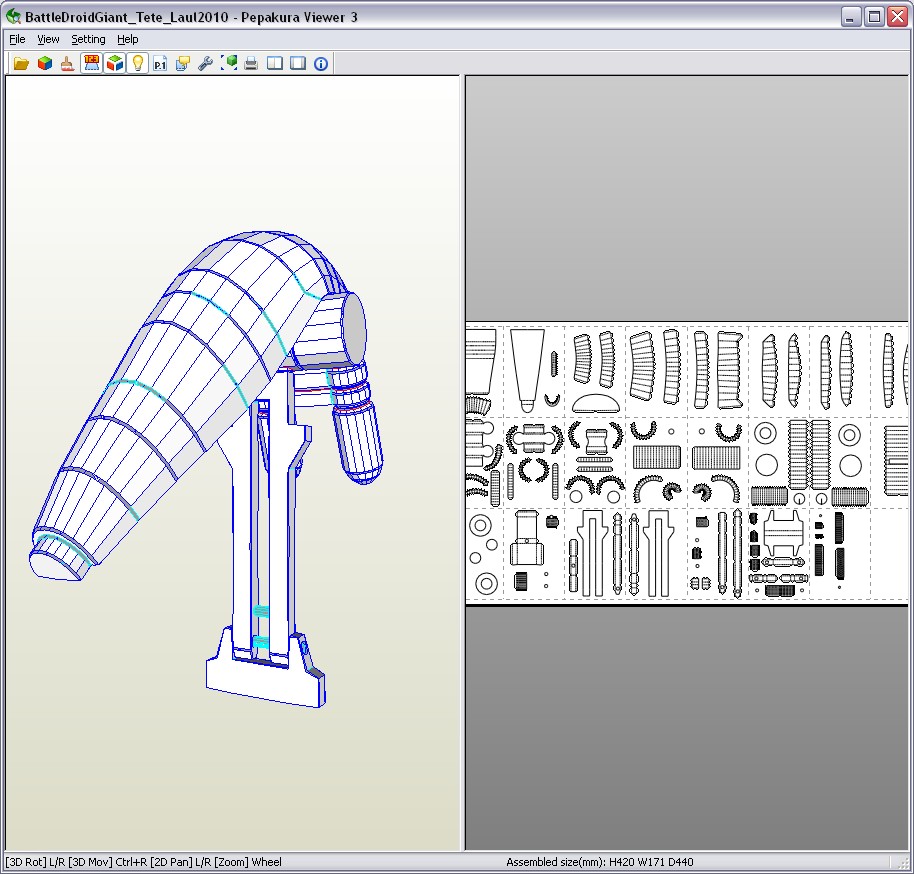This screenshot has width=914, height=874.
Task: Open the View menu
Action: tap(48, 39)
